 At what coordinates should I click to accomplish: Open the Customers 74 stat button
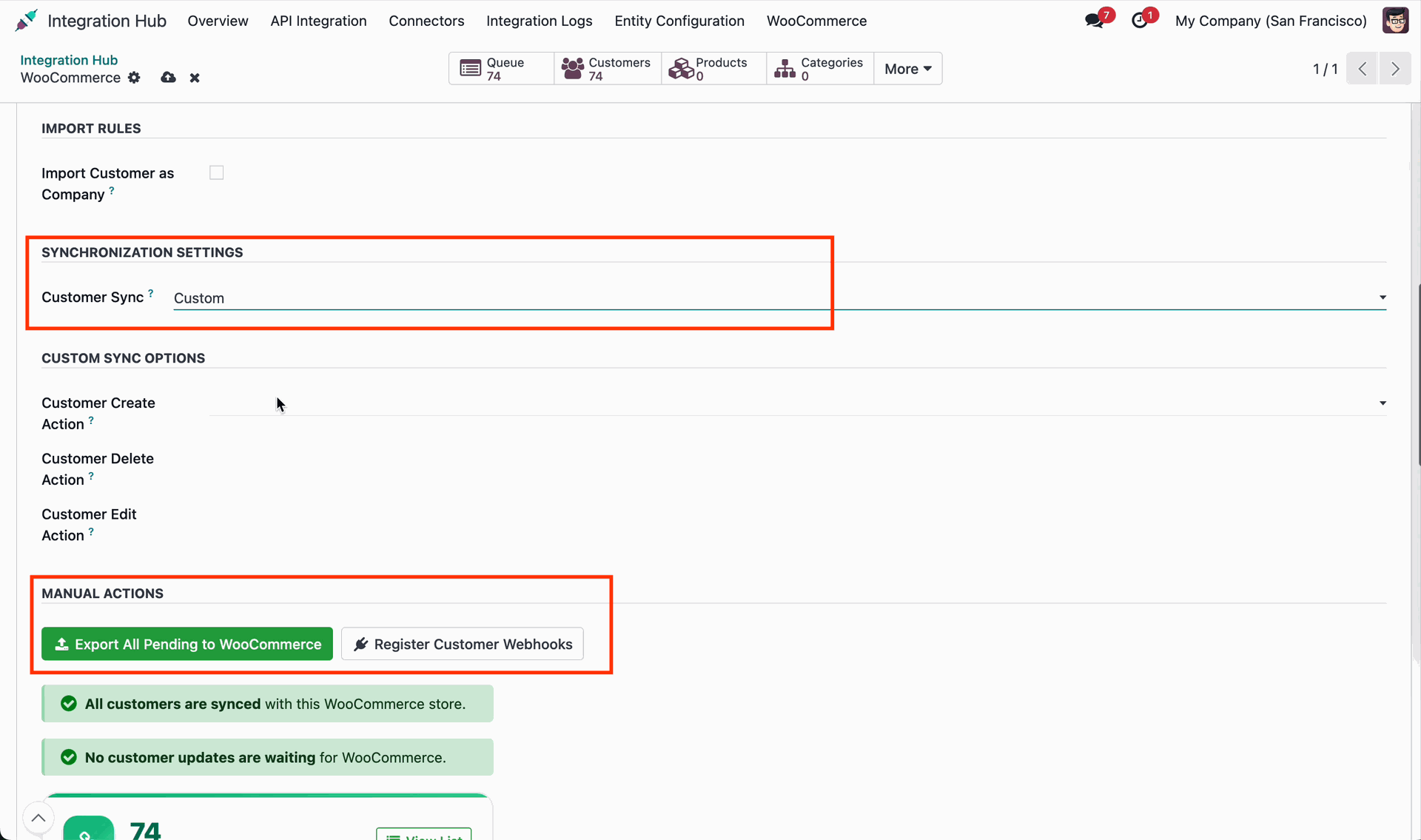click(x=607, y=69)
